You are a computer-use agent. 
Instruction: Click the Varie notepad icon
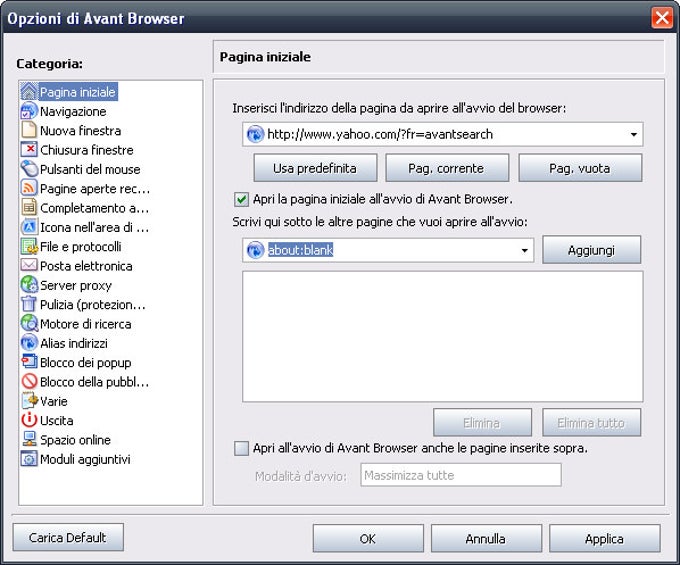(29, 401)
